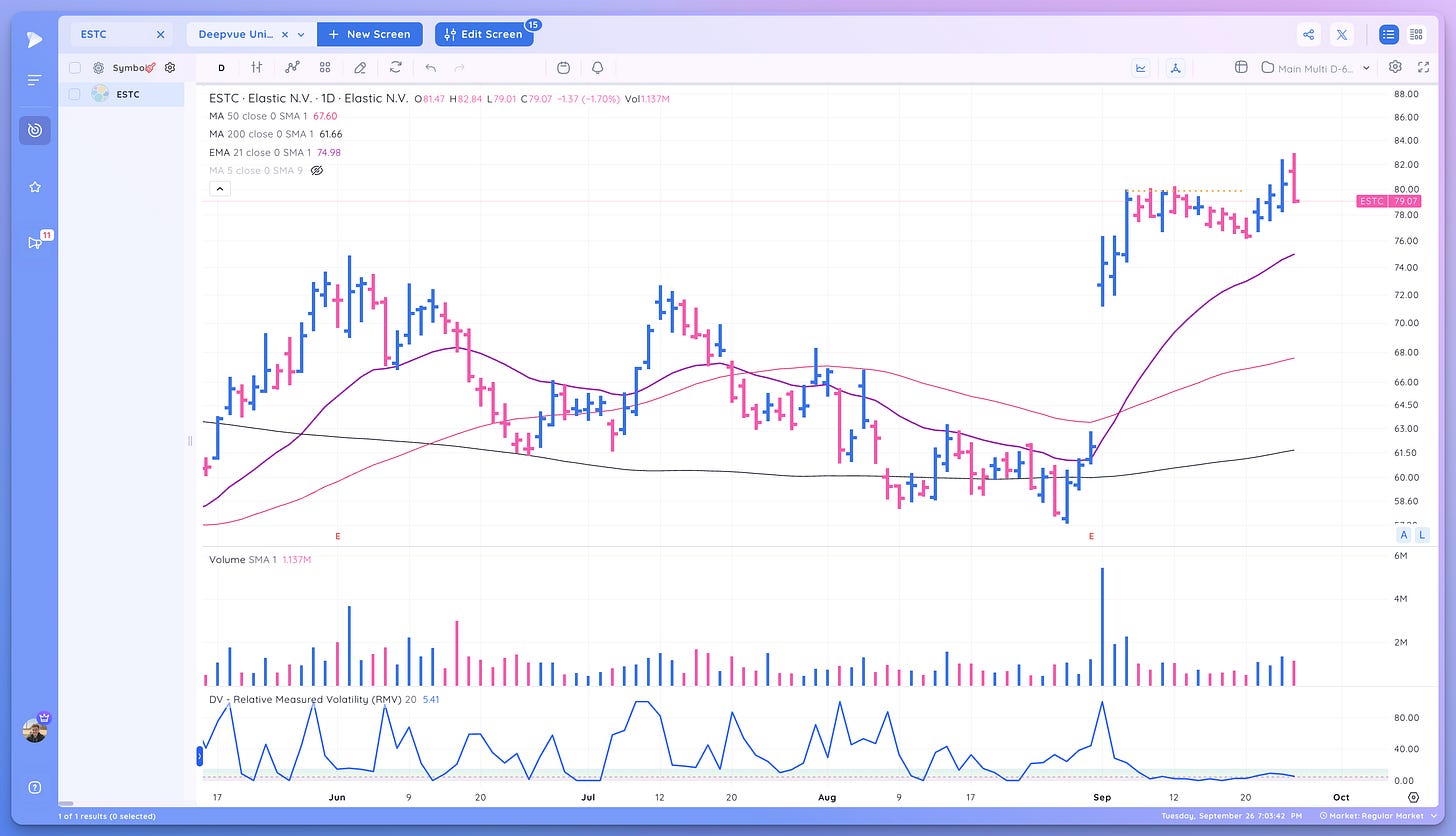Open column settings gear left of Symbol
The width and height of the screenshot is (1456, 836).
[x=98, y=68]
